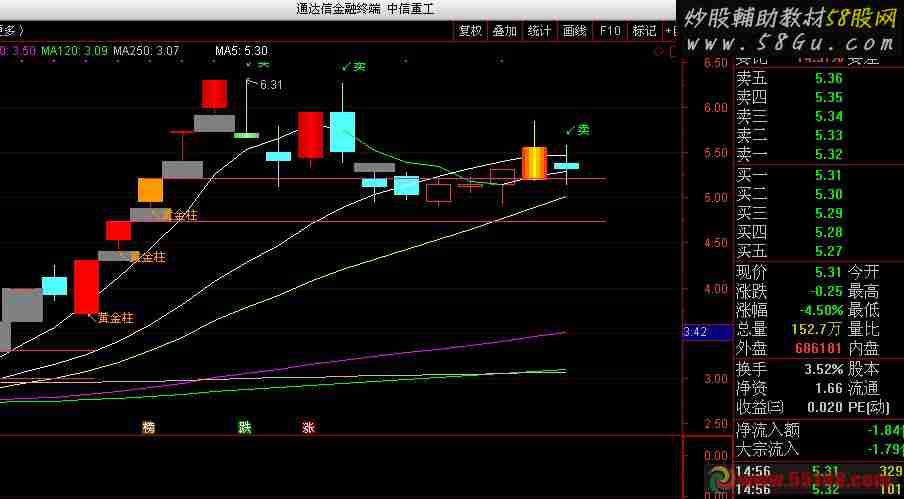Click the topmost 黄金柱 label

(179, 216)
